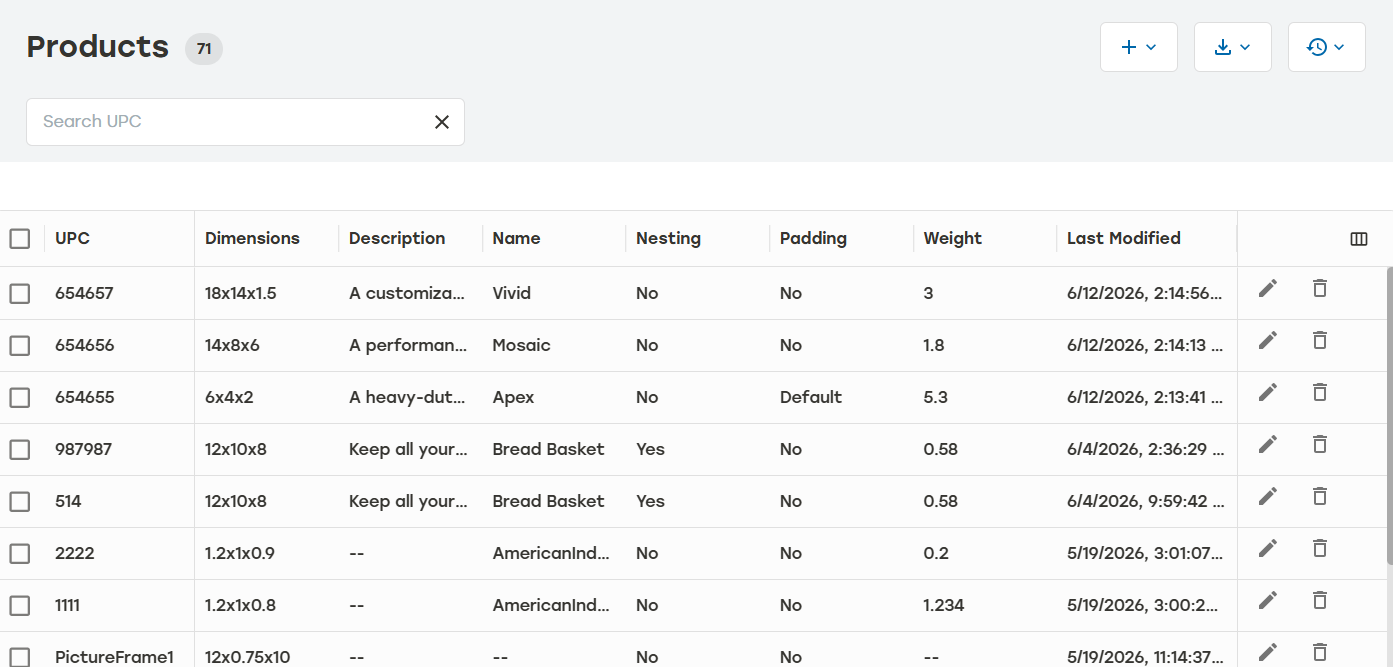
Task: Check the row for UPC 1111
Action: 20,606
